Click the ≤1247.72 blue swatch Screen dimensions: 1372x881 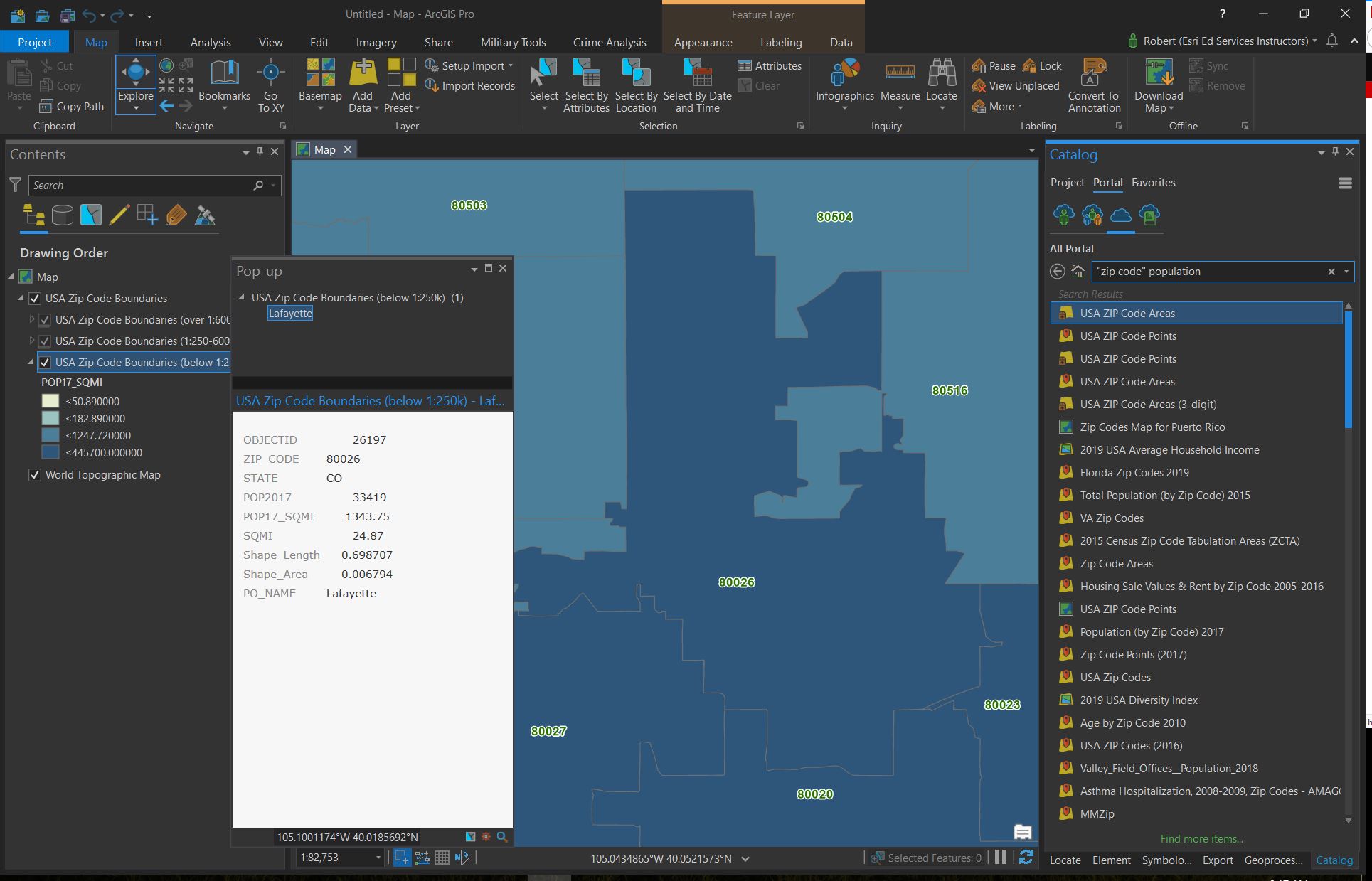[x=50, y=435]
